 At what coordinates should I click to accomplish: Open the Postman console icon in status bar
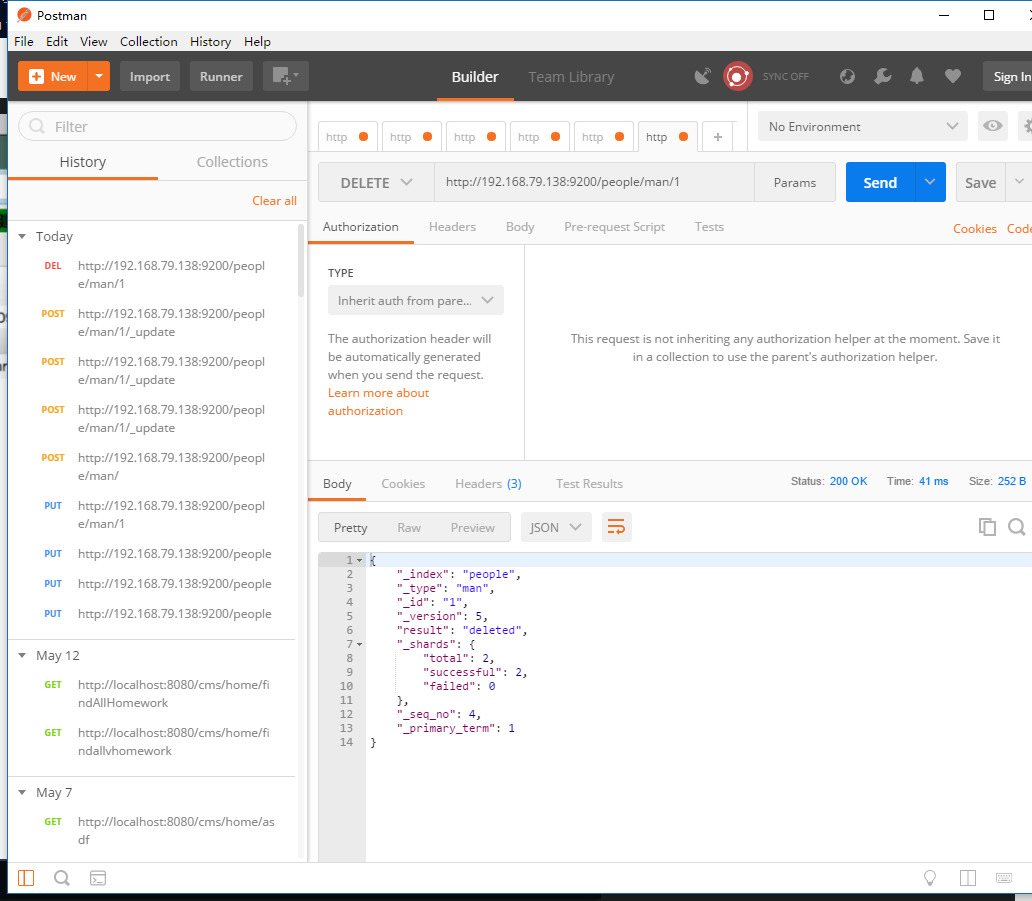pos(98,878)
